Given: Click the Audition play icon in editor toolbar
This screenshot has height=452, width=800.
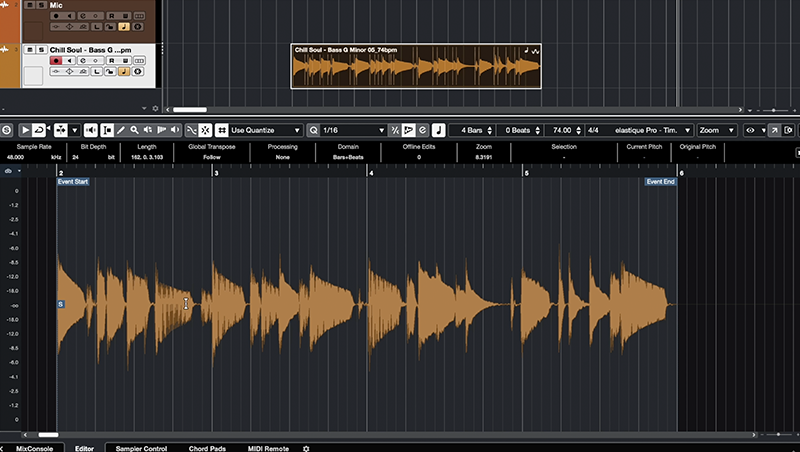Looking at the screenshot, I should (x=26, y=130).
